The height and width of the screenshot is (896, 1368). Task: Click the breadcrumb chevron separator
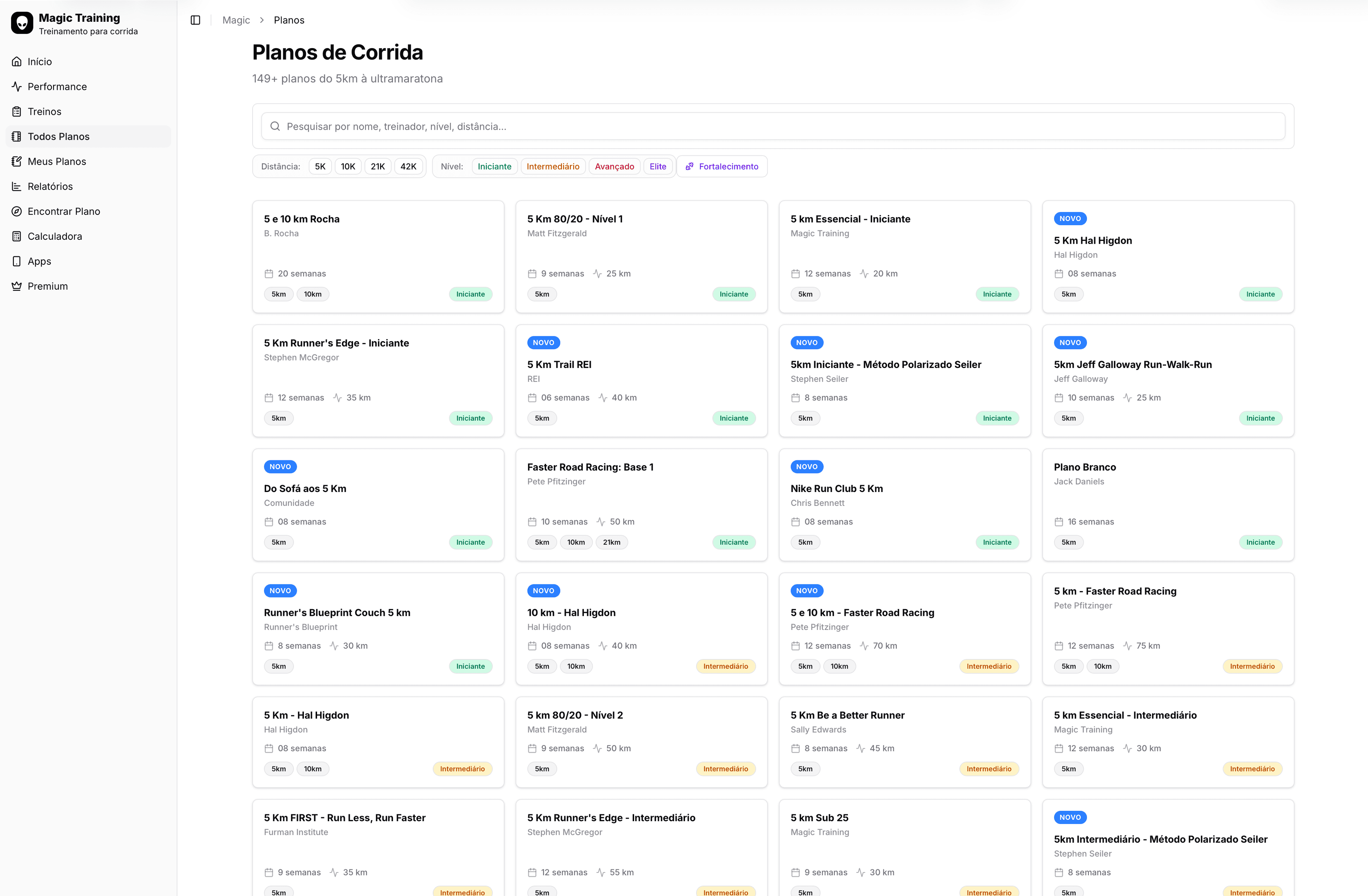(x=262, y=20)
